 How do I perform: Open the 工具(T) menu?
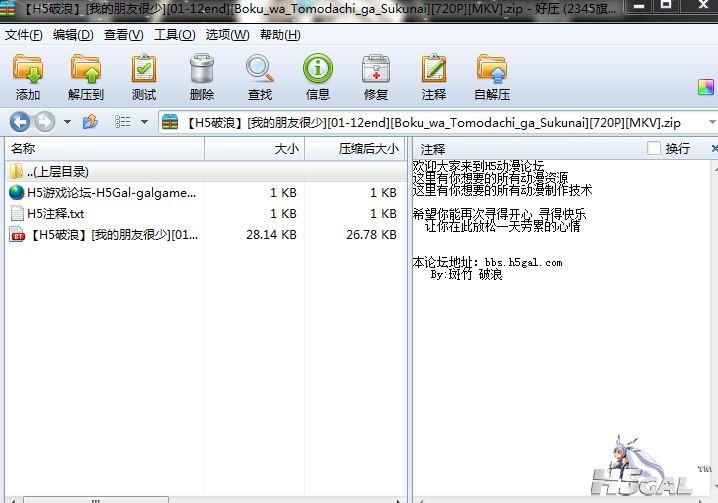[x=174, y=35]
